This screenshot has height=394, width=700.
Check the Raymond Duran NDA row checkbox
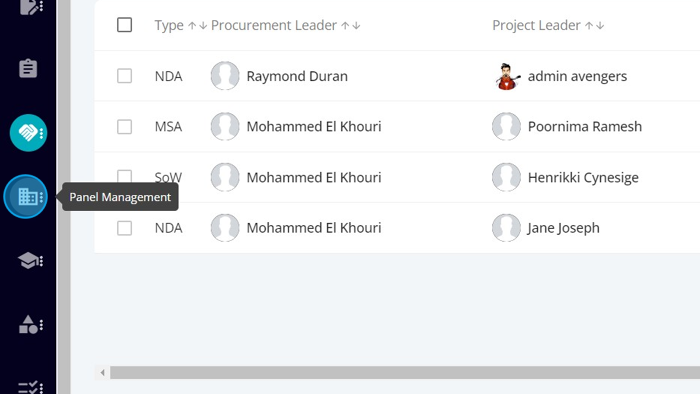pyautogui.click(x=125, y=76)
